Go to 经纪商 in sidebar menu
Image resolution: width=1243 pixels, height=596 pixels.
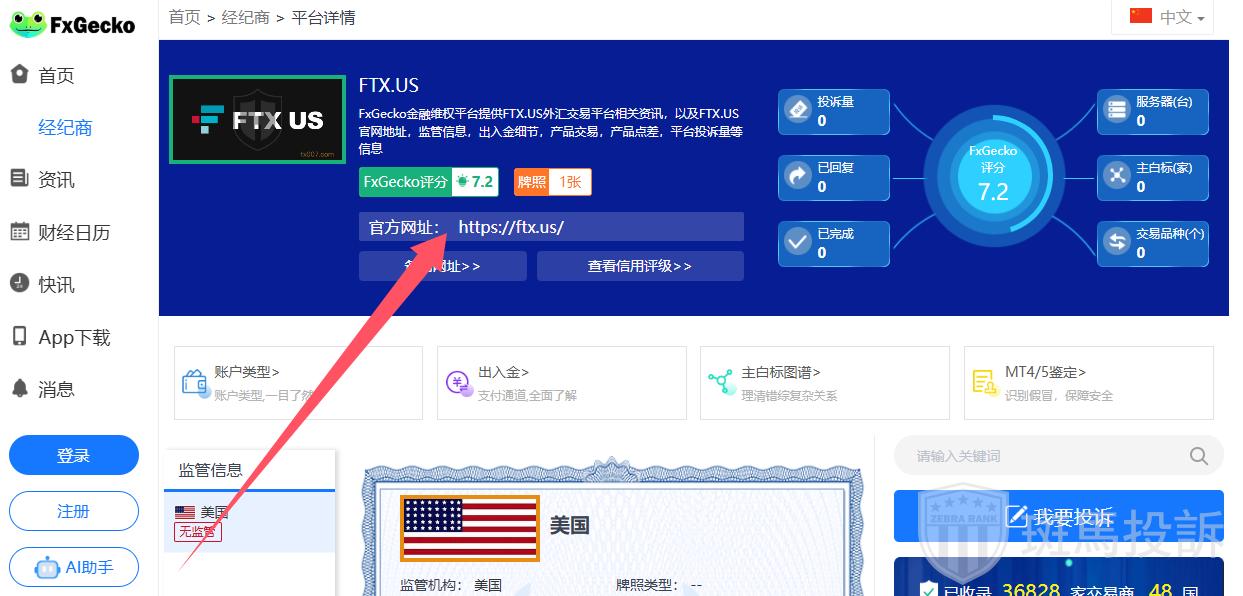[x=65, y=127]
